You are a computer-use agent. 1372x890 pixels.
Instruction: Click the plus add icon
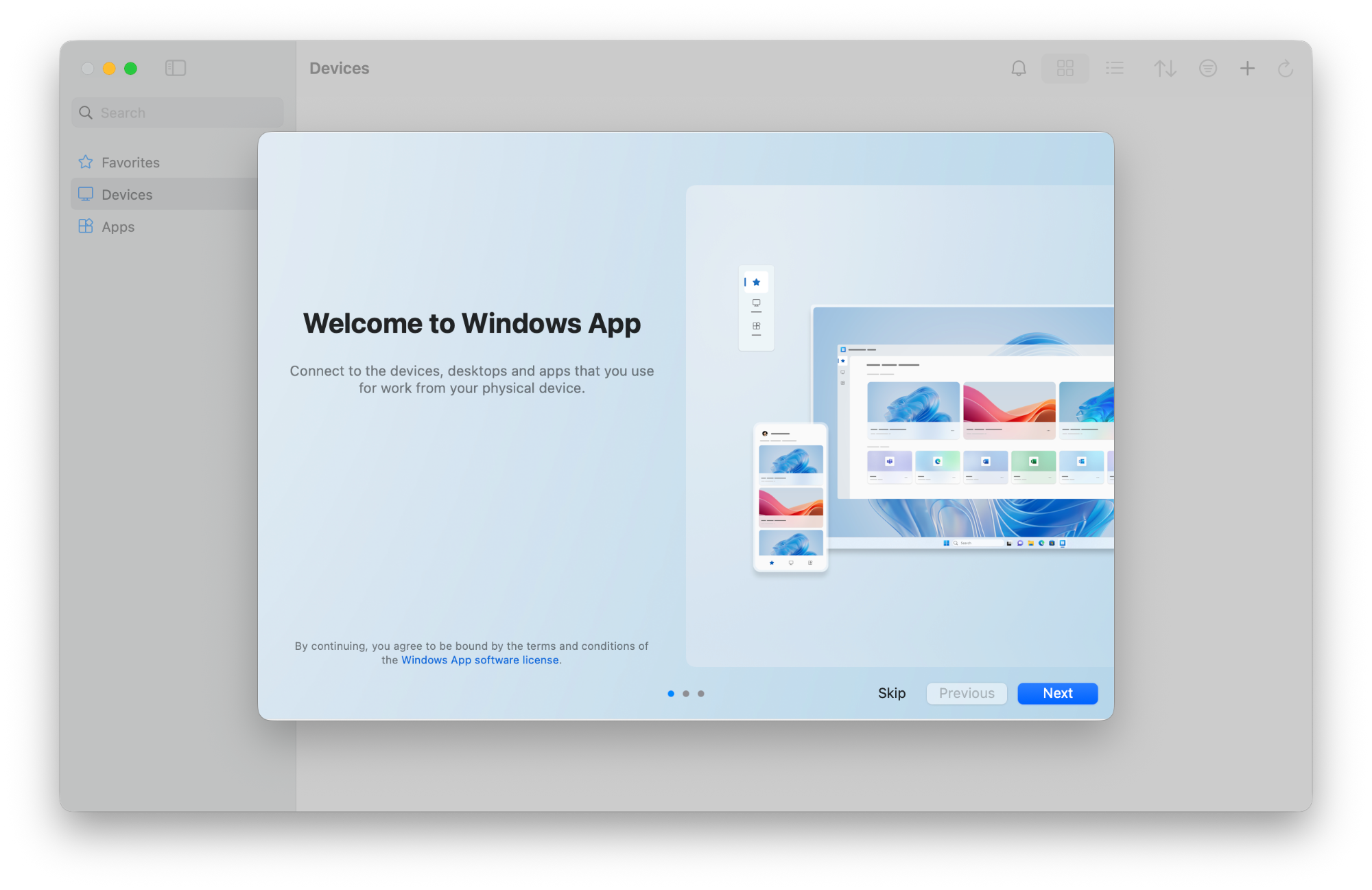[x=1247, y=69]
